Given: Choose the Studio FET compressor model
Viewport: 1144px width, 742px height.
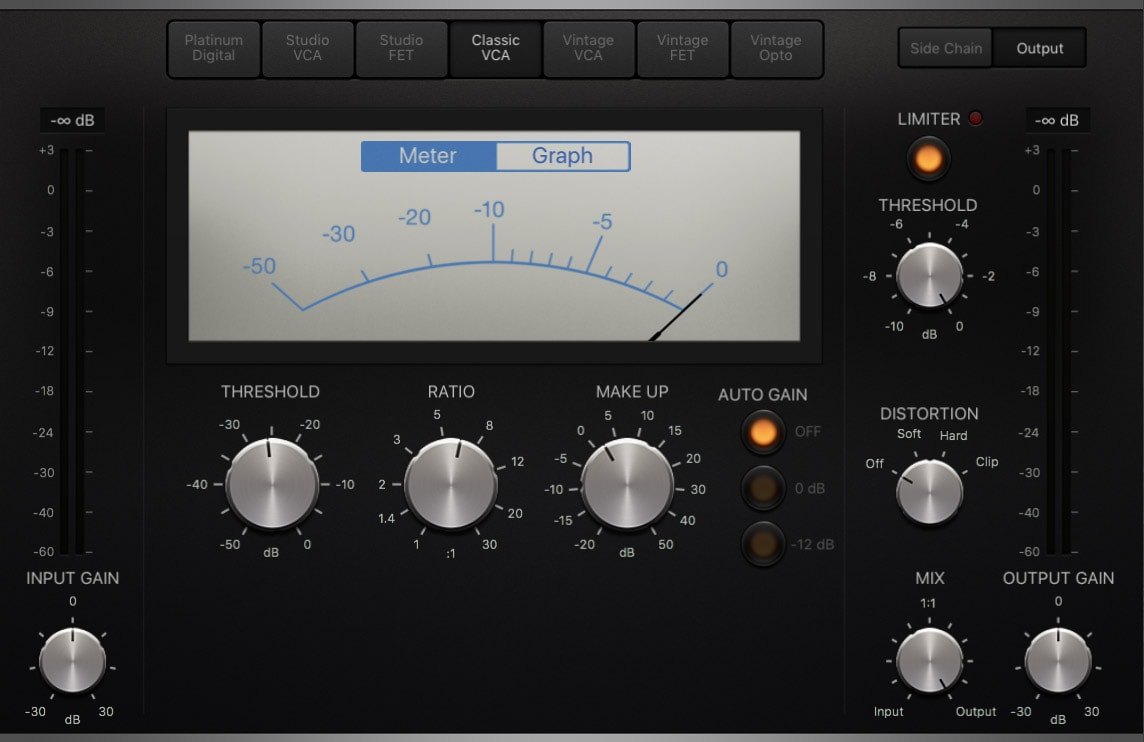Looking at the screenshot, I should [401, 48].
